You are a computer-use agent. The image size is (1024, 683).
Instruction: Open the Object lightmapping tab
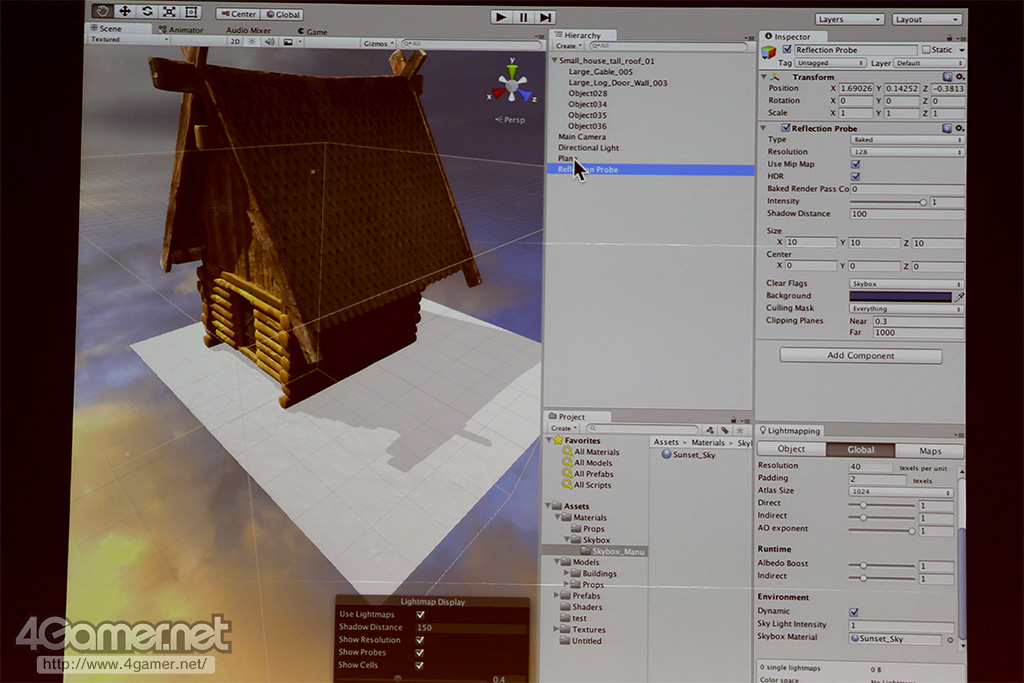(x=791, y=449)
